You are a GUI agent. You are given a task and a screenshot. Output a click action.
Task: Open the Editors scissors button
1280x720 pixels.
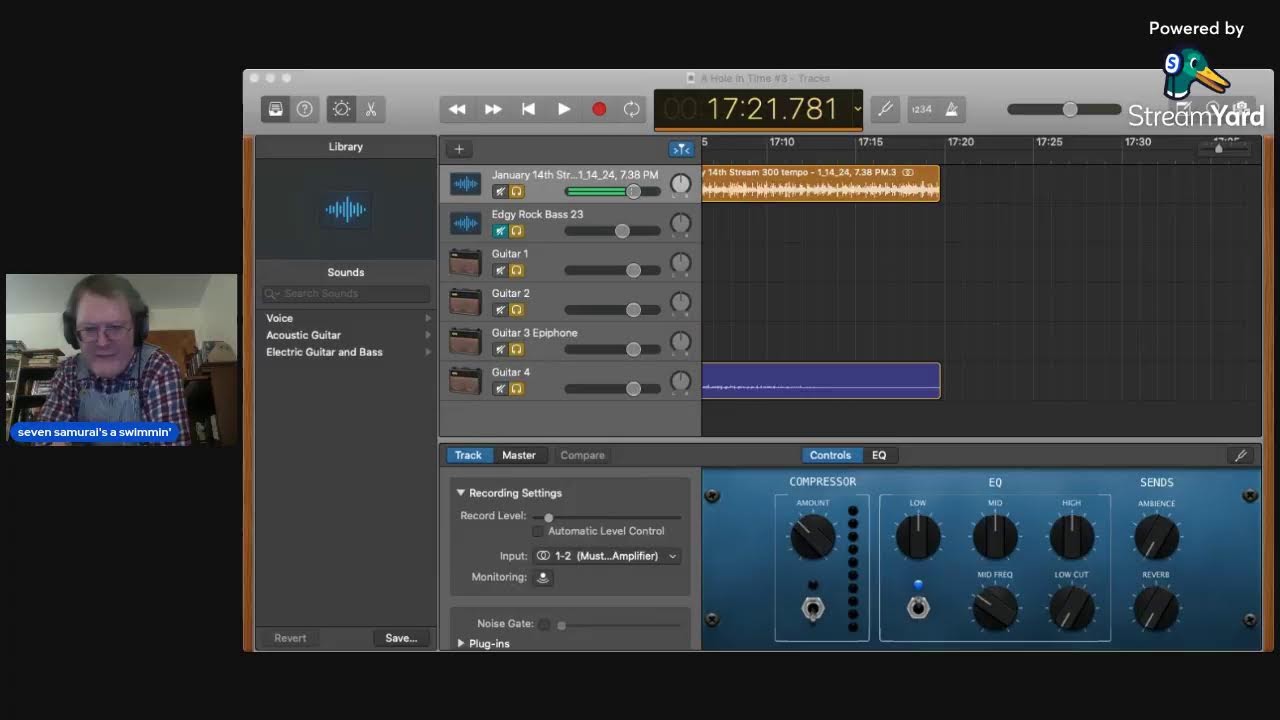coord(370,109)
